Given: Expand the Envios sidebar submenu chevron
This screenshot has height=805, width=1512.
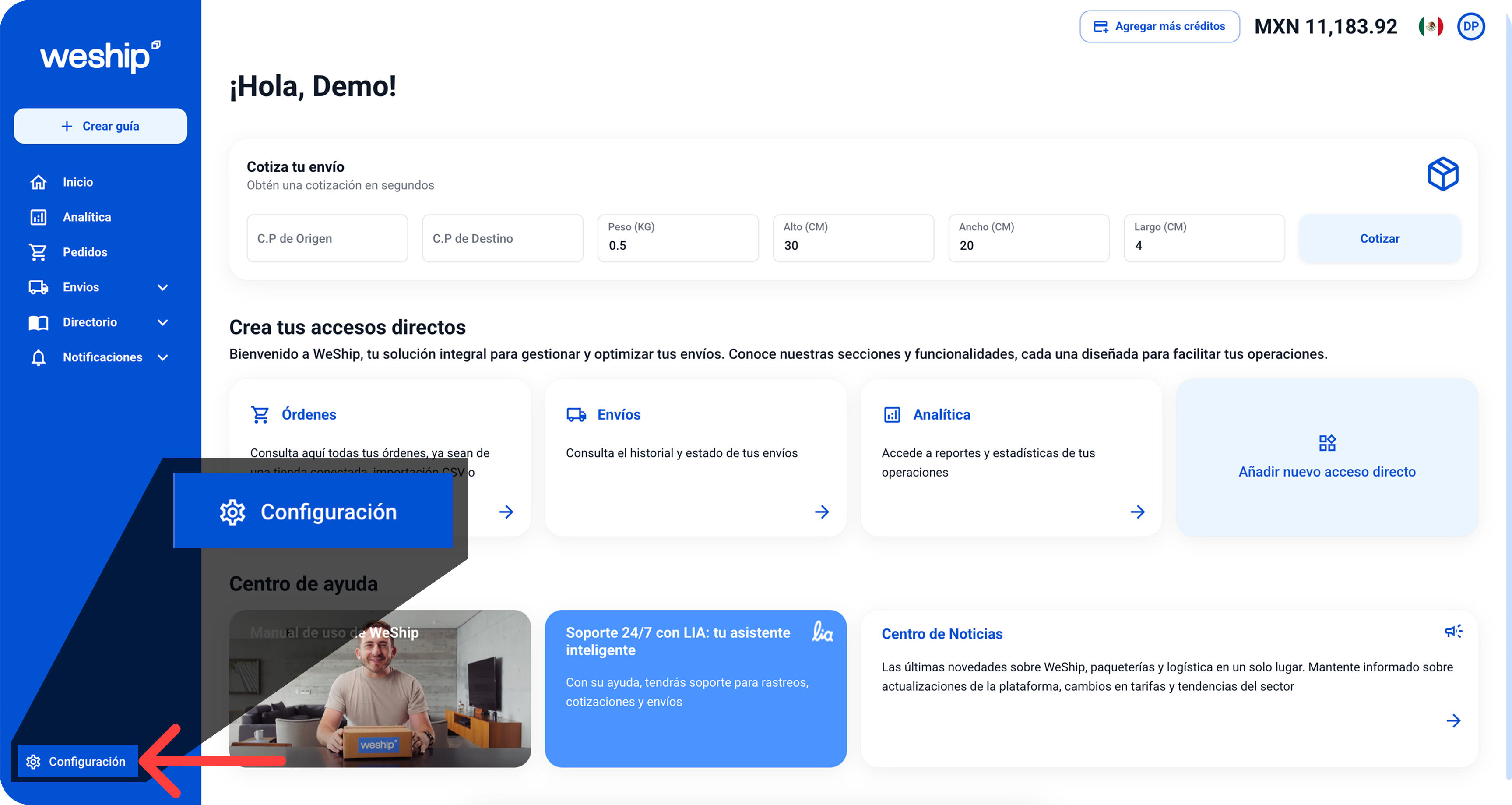Looking at the screenshot, I should point(163,287).
